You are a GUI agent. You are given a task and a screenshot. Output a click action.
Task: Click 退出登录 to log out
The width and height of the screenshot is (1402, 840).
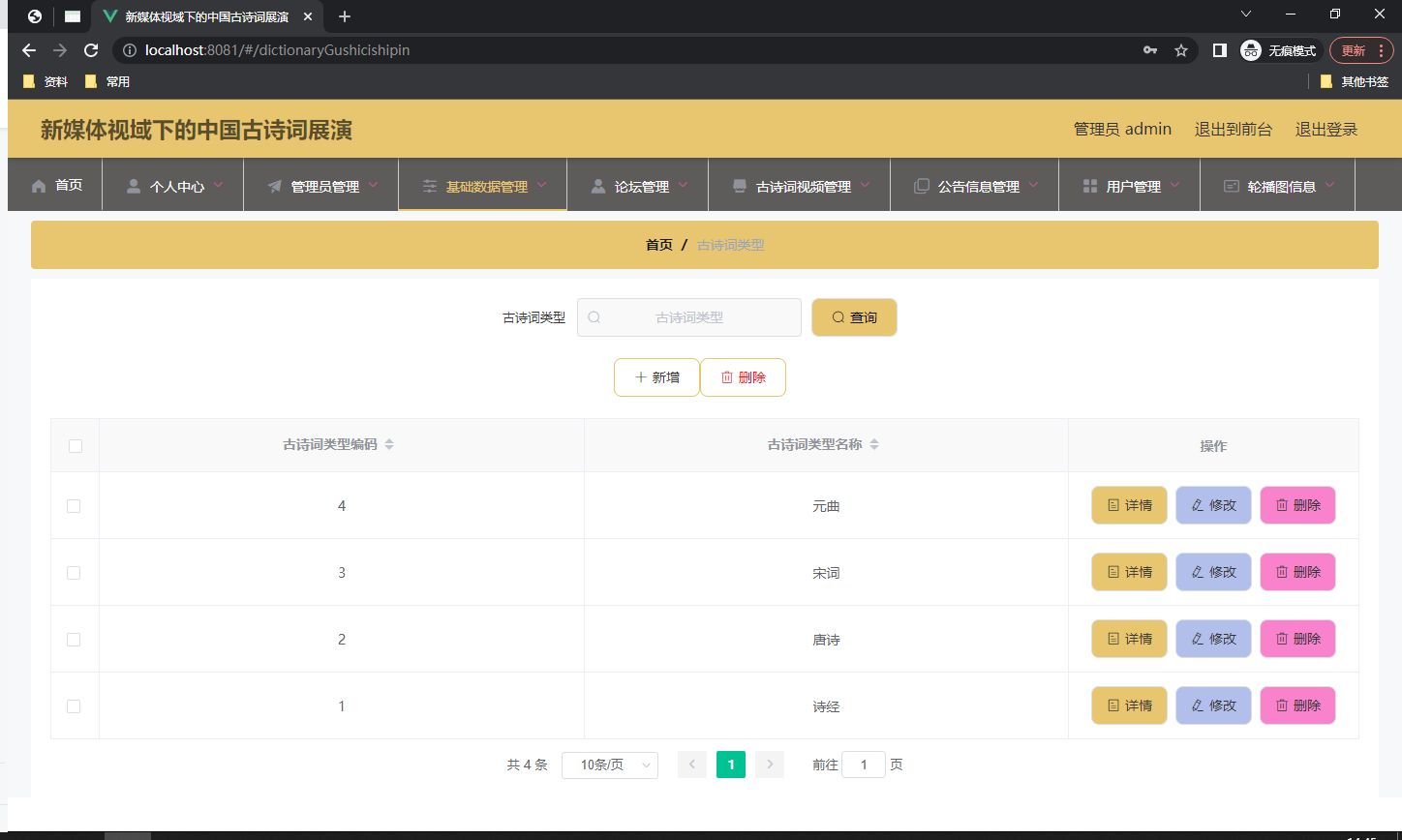coord(1326,130)
